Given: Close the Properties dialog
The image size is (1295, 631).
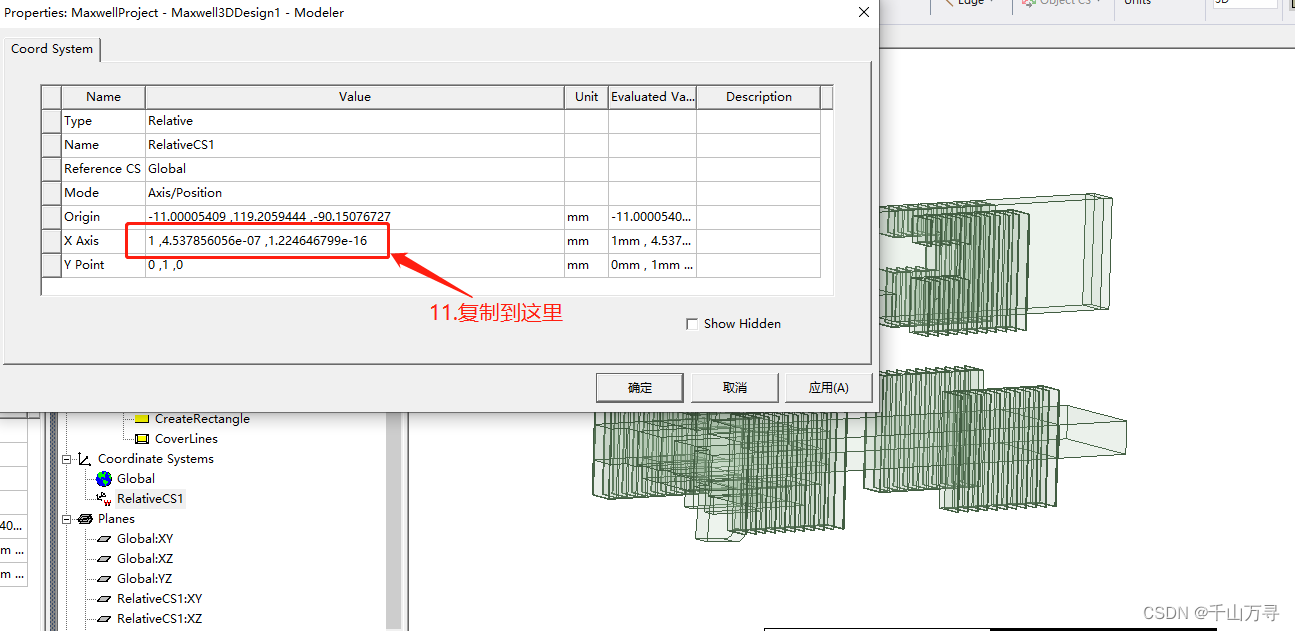Looking at the screenshot, I should [864, 12].
